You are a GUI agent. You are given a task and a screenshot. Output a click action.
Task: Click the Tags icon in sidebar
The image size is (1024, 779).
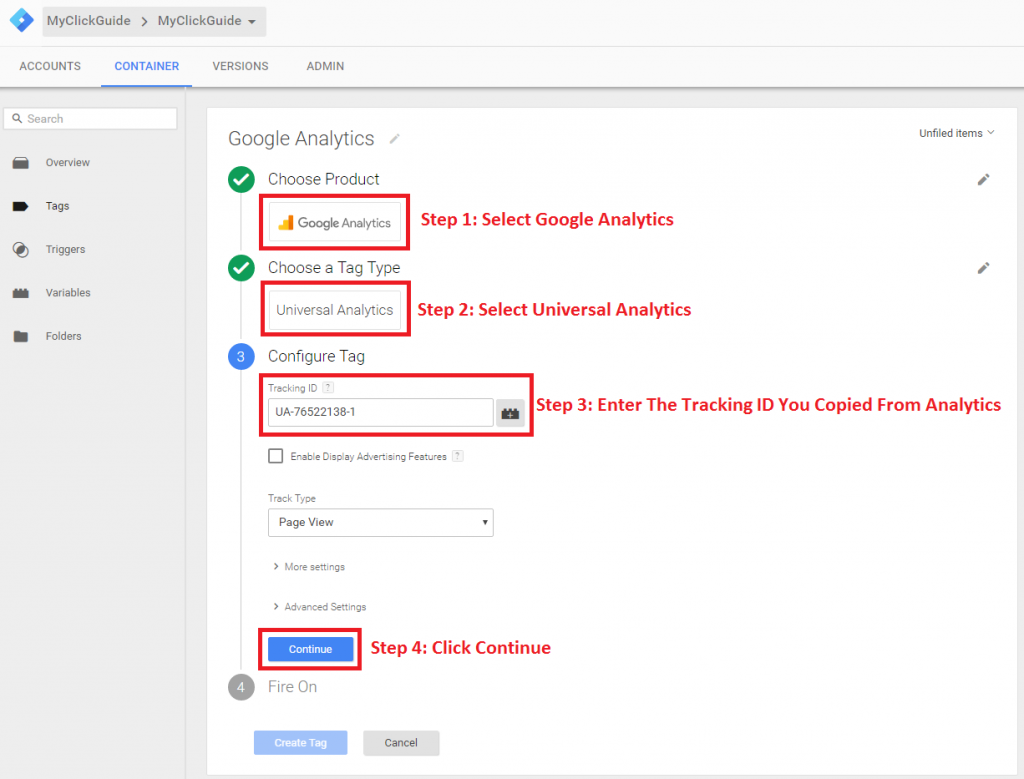pos(20,206)
